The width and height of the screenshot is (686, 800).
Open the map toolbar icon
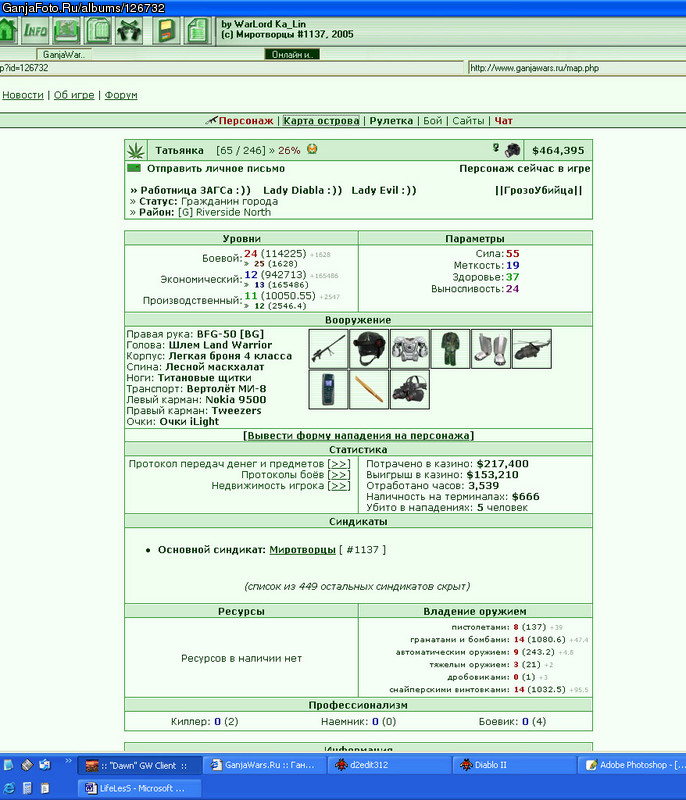click(x=66, y=31)
